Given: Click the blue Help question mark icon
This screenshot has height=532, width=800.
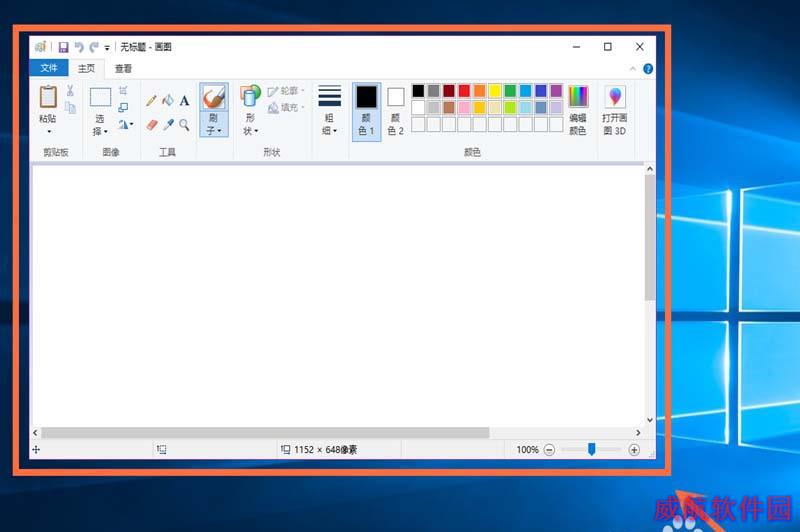Looking at the screenshot, I should click(648, 69).
